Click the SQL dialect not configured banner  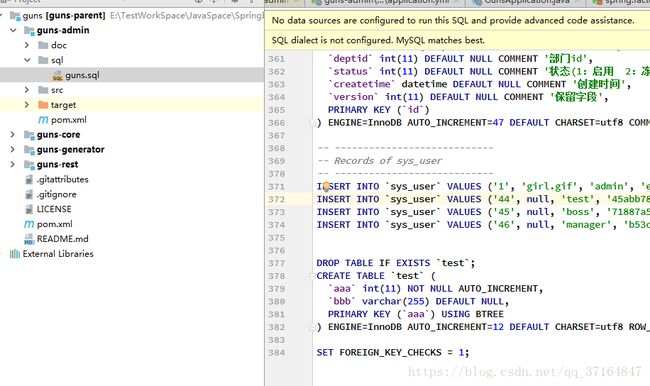pos(457,41)
